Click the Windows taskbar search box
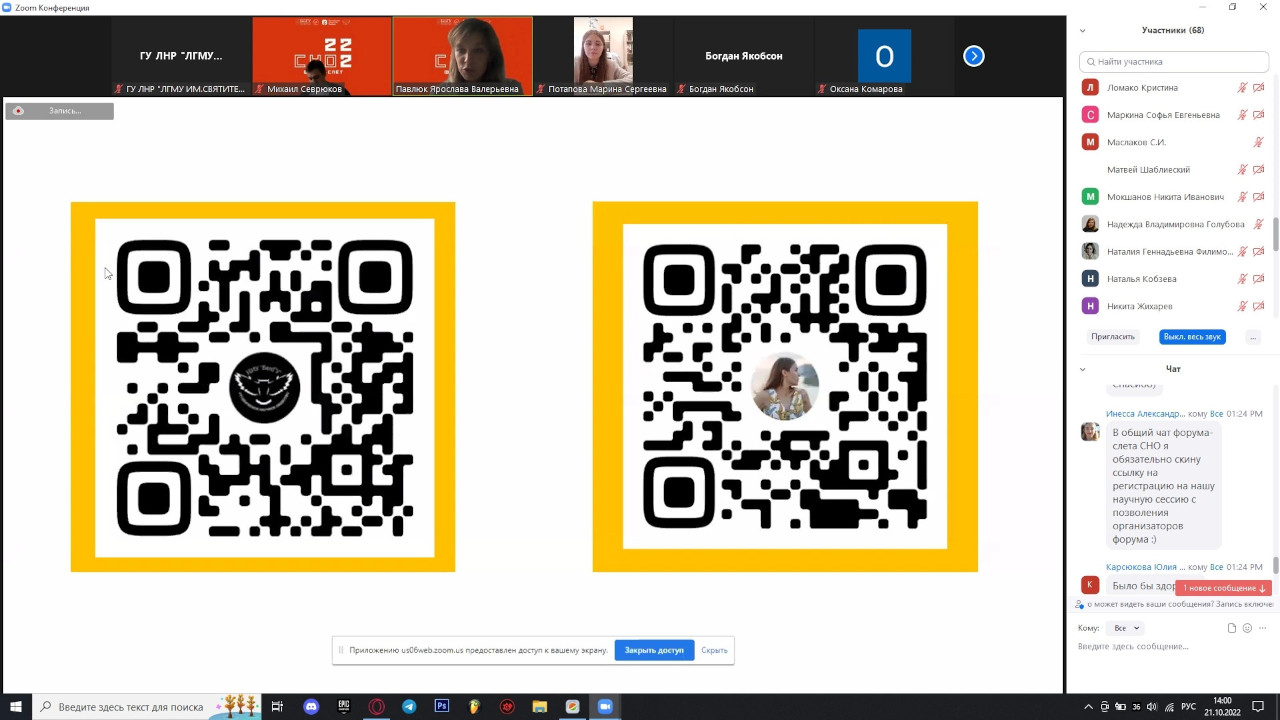 (147, 707)
